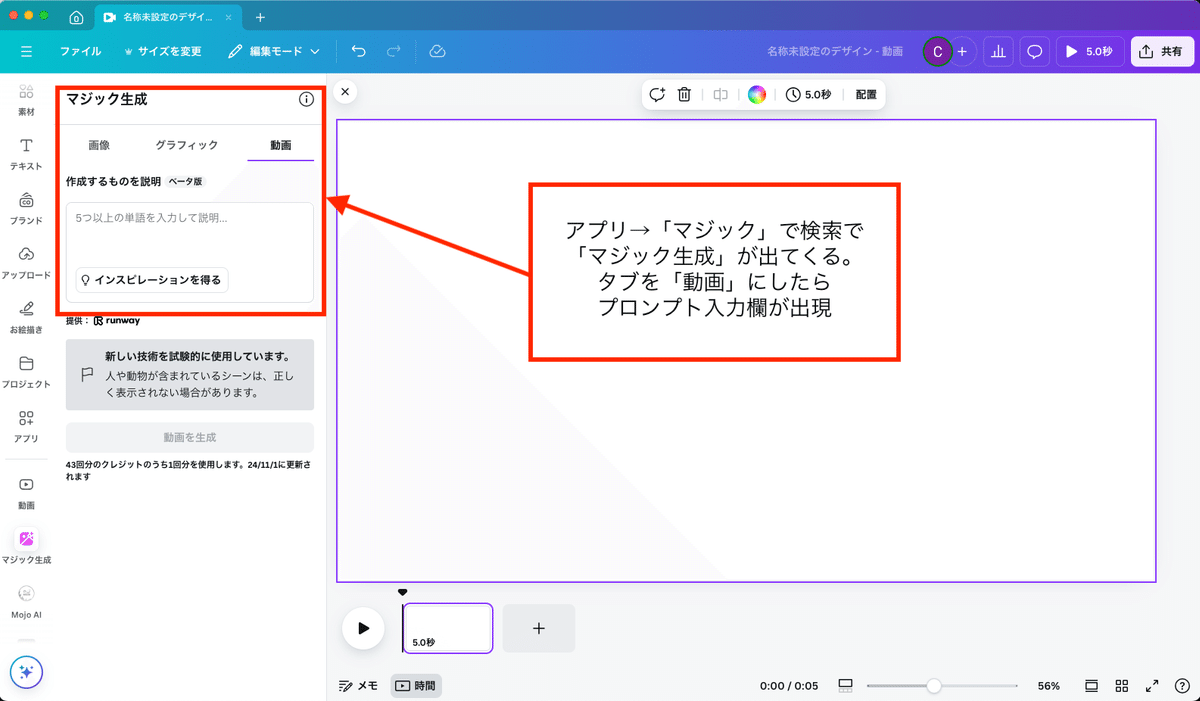
Task: Open the 56% zoom level
Action: pos(1048,686)
